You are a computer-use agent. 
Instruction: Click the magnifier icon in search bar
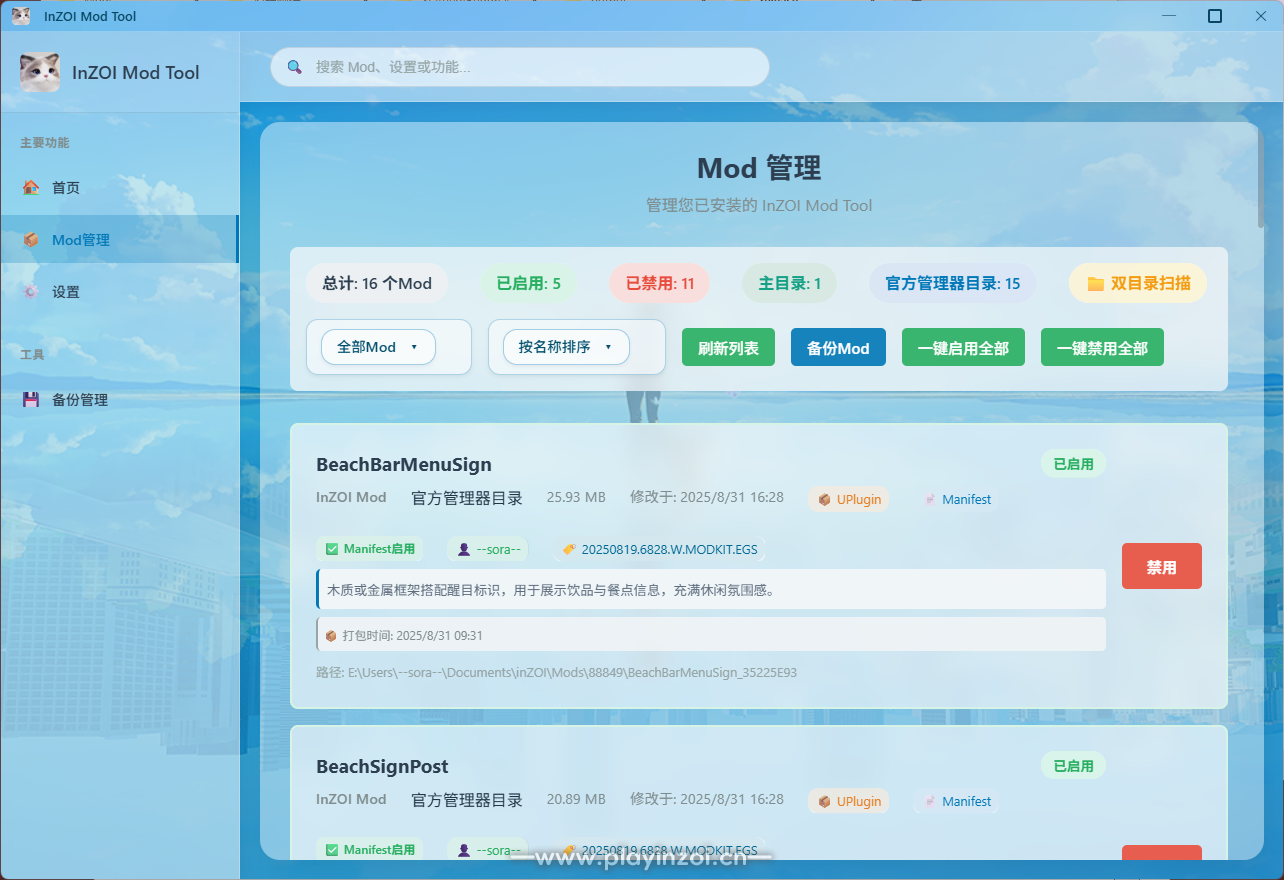(x=295, y=67)
